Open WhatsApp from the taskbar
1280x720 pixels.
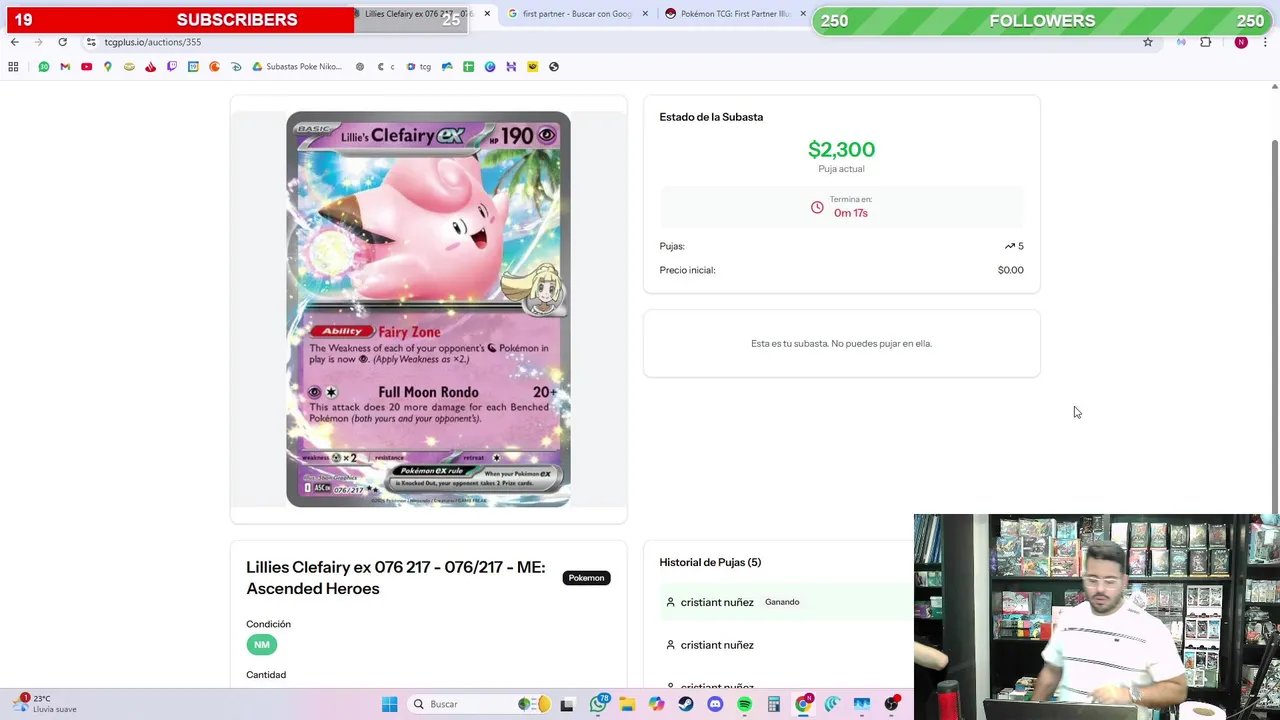pyautogui.click(x=598, y=704)
